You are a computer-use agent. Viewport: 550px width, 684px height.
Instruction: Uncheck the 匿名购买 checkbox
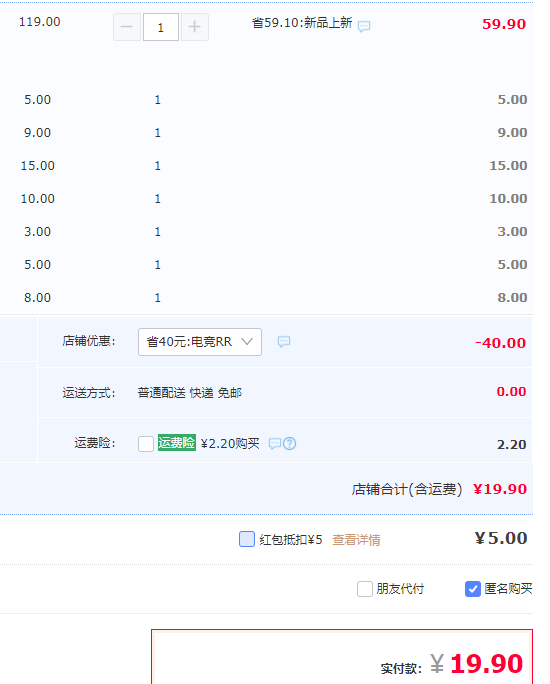473,589
